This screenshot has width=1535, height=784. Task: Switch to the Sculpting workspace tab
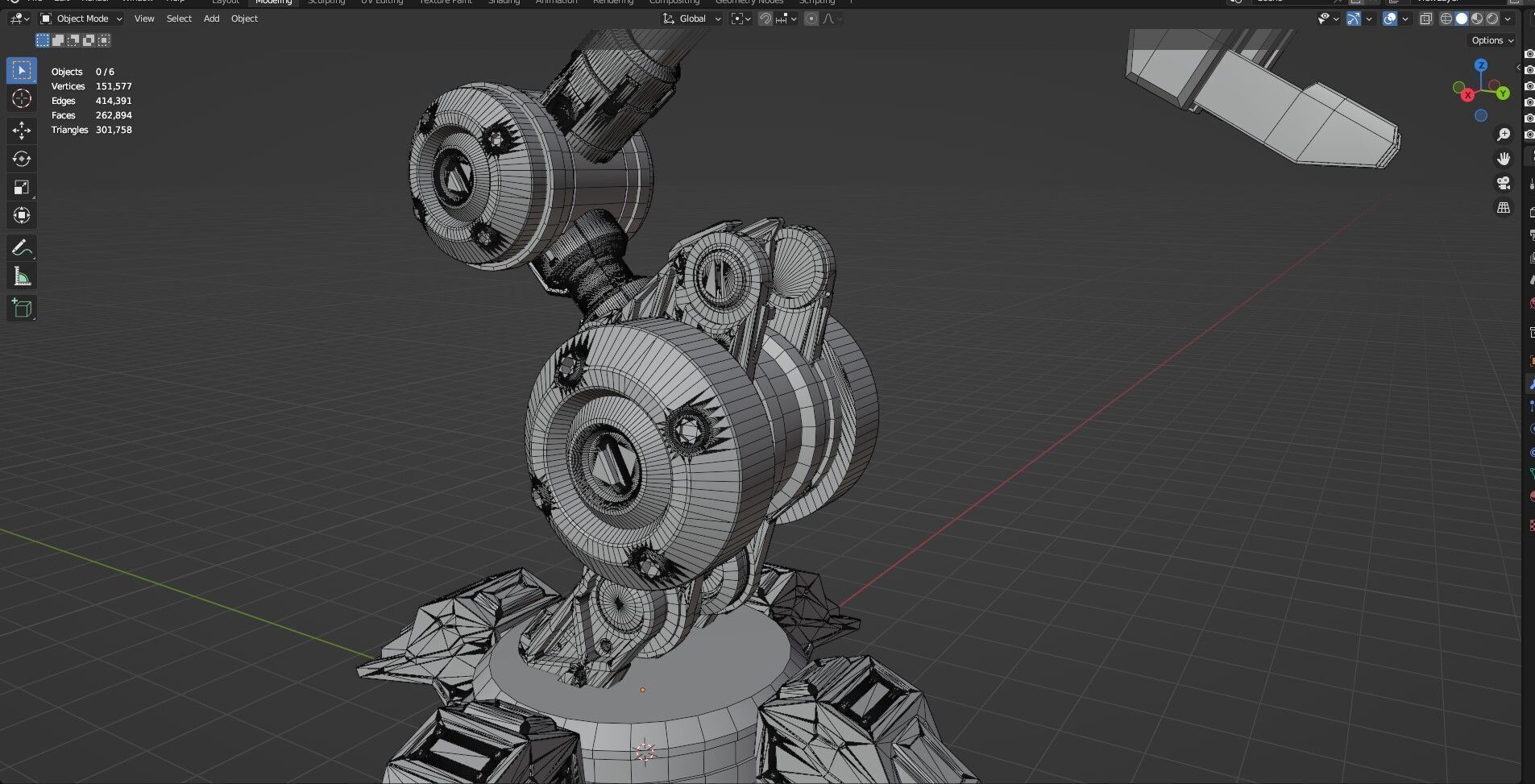(326, 2)
